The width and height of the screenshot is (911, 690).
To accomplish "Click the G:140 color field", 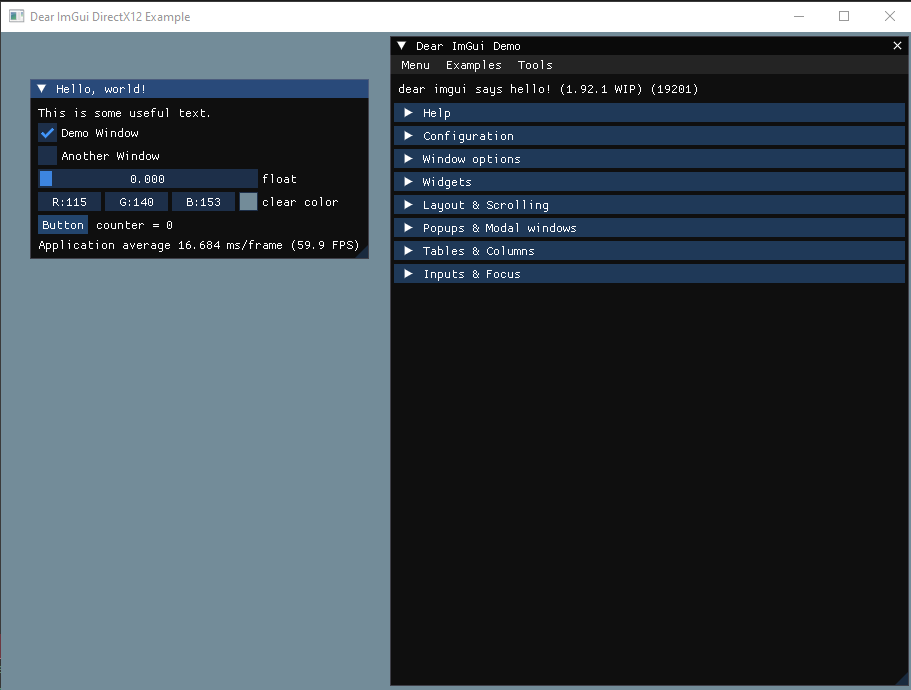I will point(137,202).
